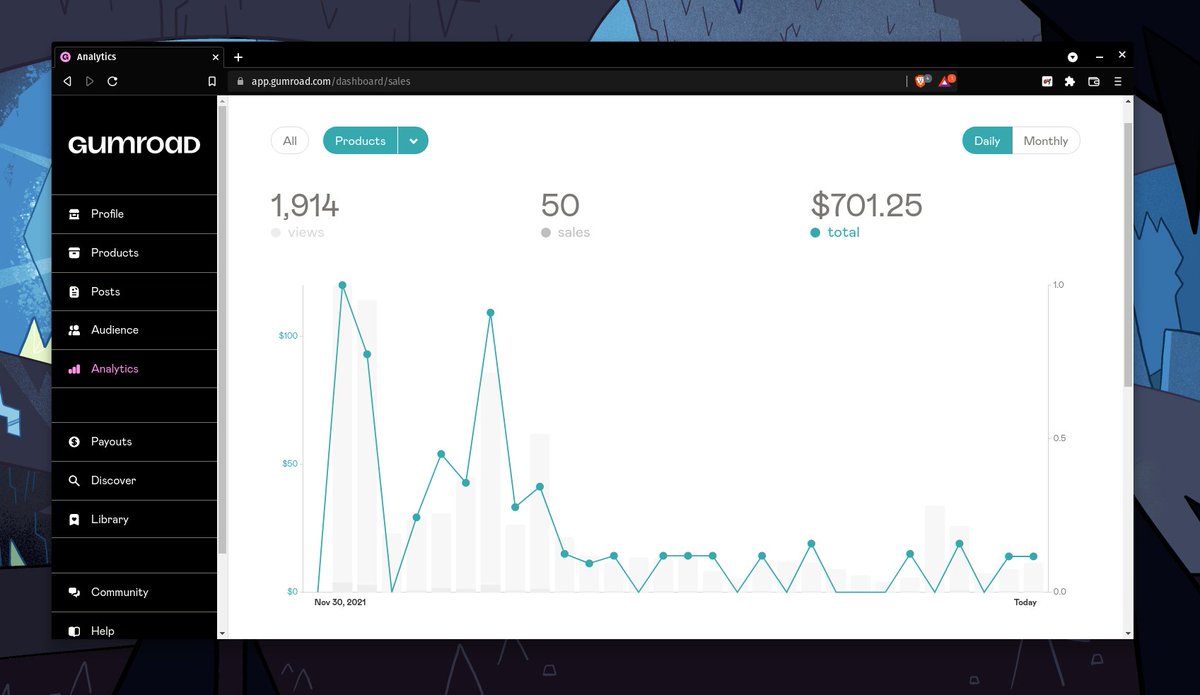The height and width of the screenshot is (695, 1200).
Task: Open the extensions puzzle piece icon
Action: tap(1070, 81)
